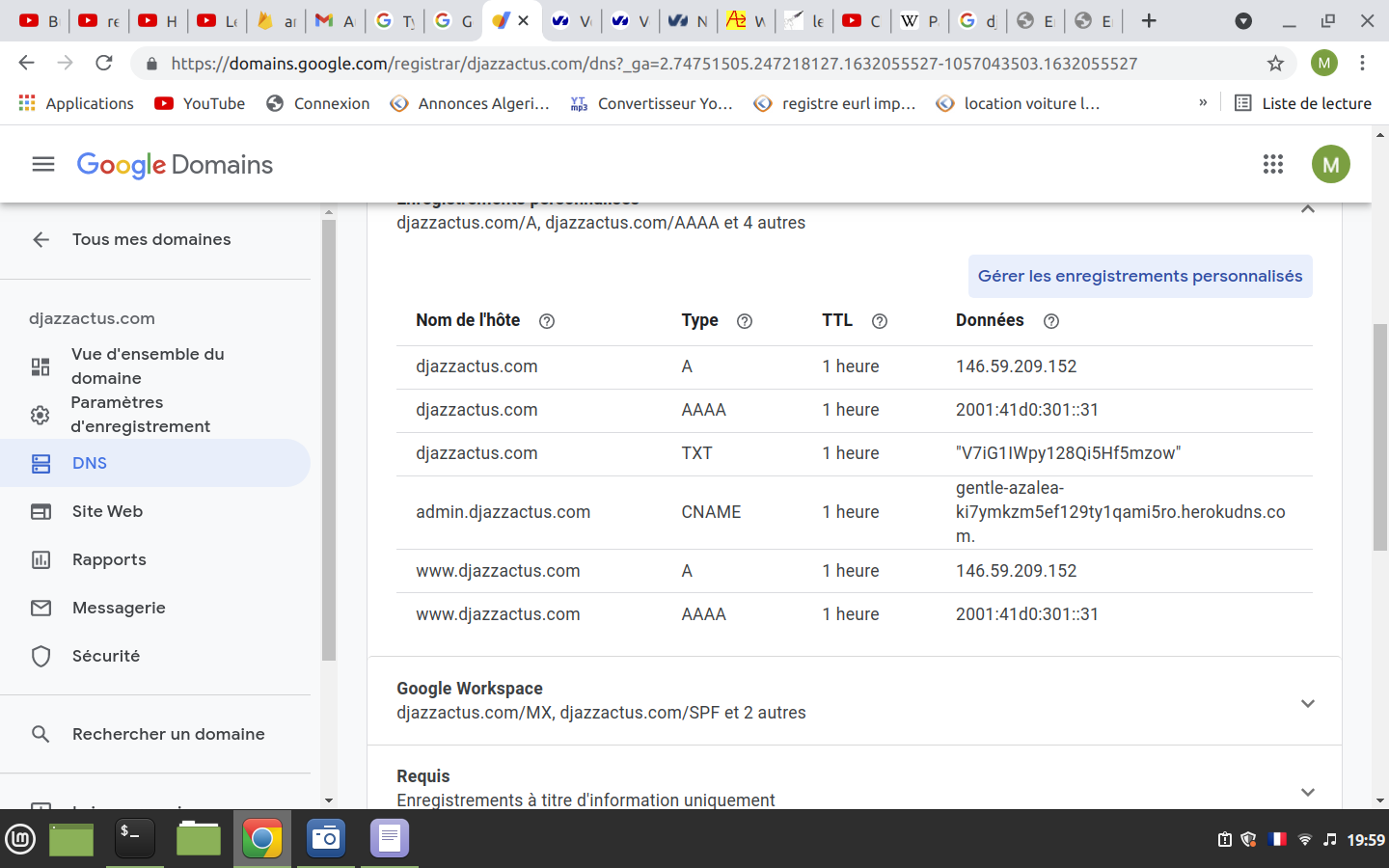Screen dimensions: 1389x868
Task: Click the help icon next to TTL
Action: (880, 321)
